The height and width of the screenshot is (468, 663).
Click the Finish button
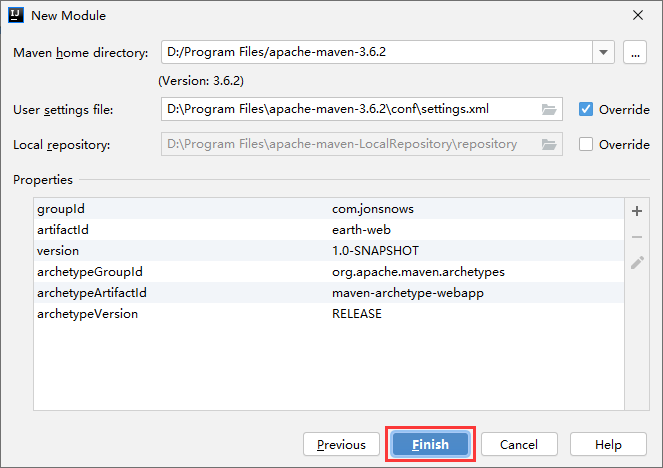tap(430, 444)
